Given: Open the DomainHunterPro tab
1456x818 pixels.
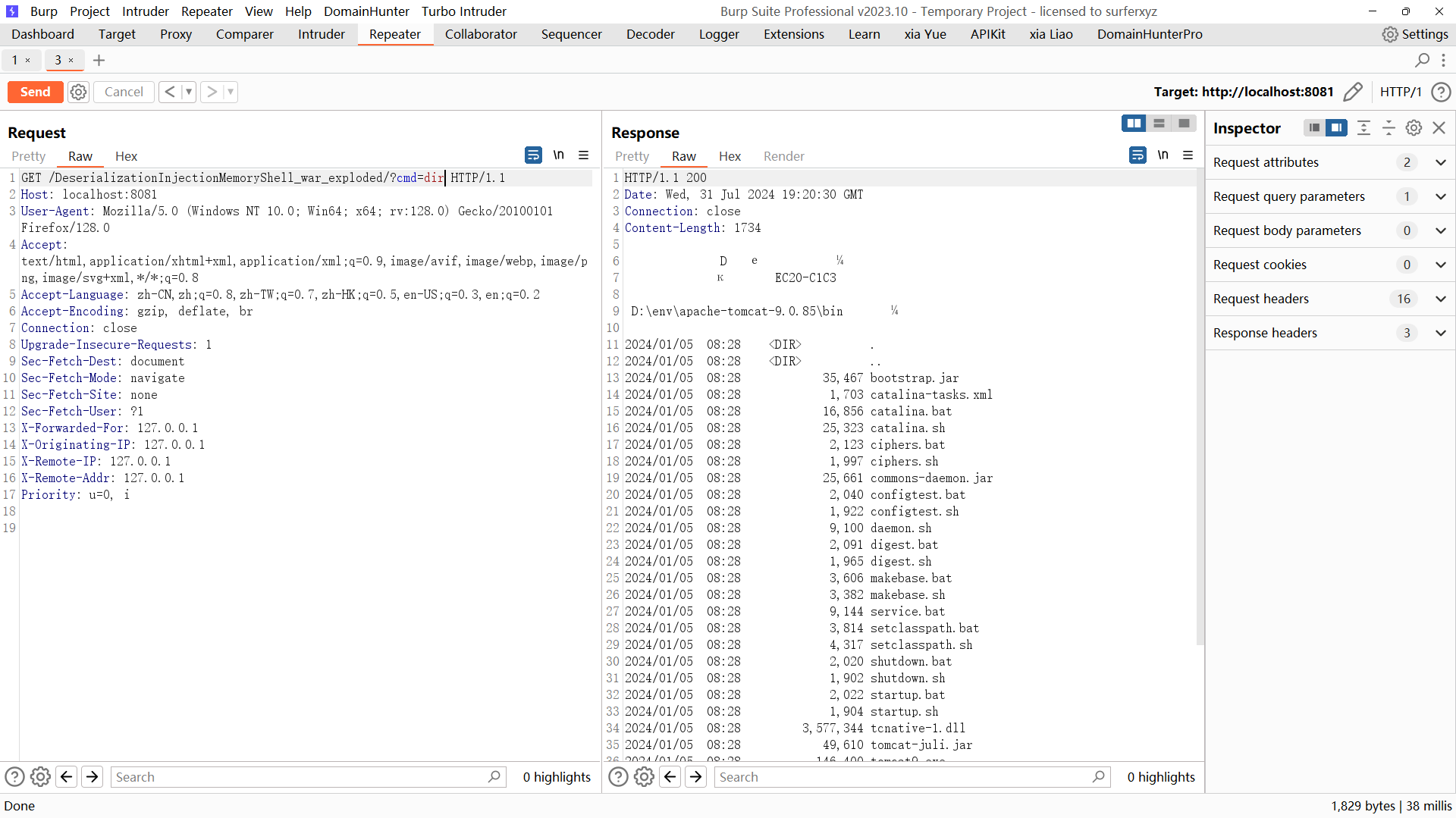Looking at the screenshot, I should [1150, 34].
